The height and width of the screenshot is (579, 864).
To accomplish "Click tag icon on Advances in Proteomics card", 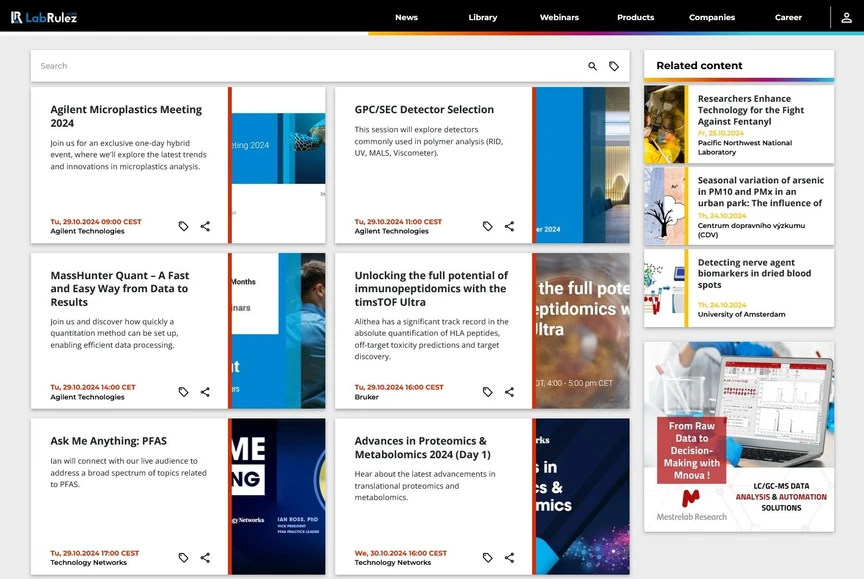I will 488,558.
